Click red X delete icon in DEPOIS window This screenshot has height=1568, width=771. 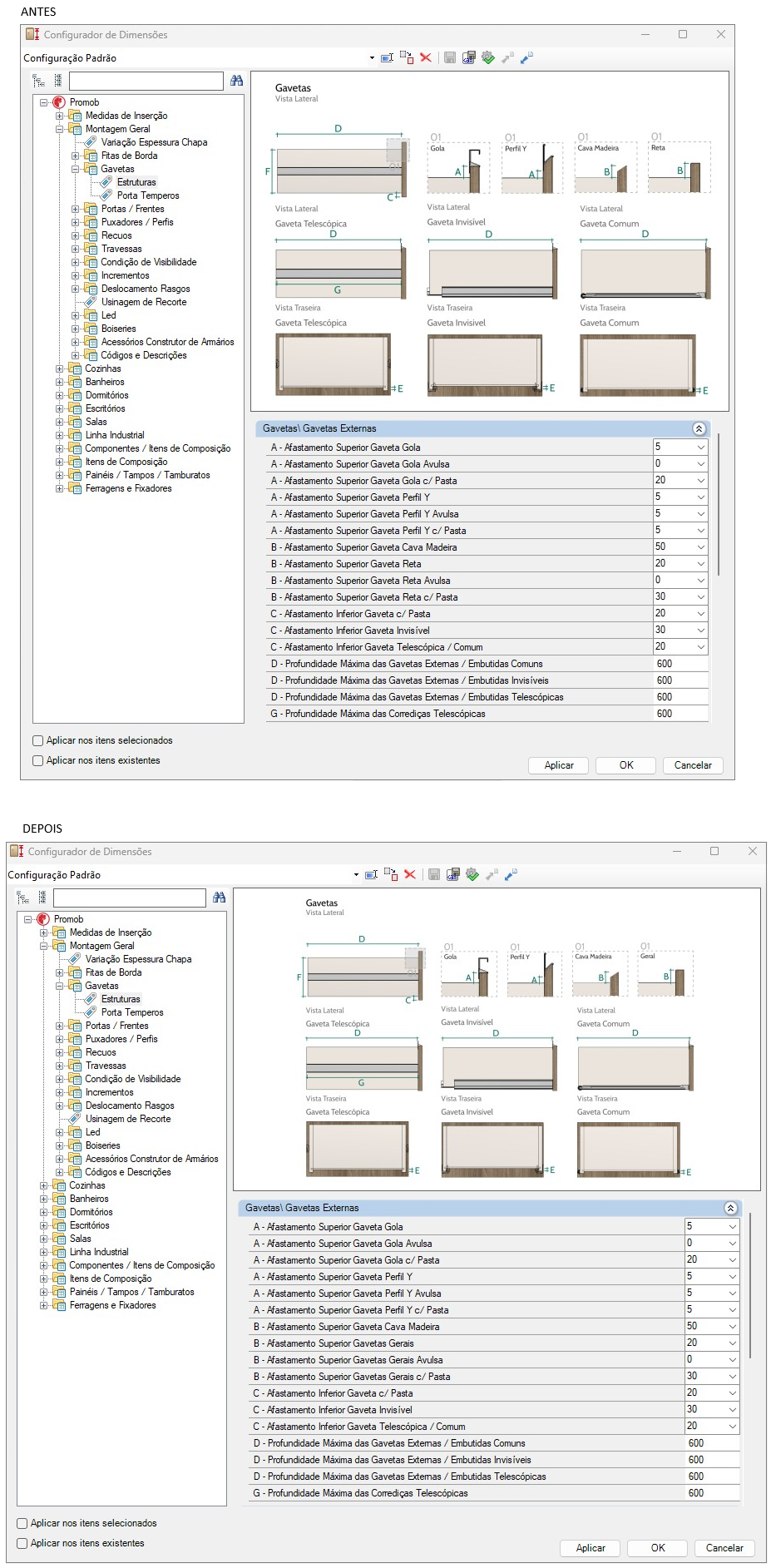(410, 874)
